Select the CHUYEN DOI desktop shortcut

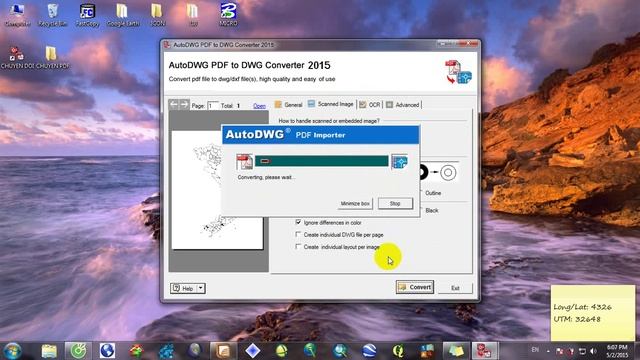click(x=17, y=57)
